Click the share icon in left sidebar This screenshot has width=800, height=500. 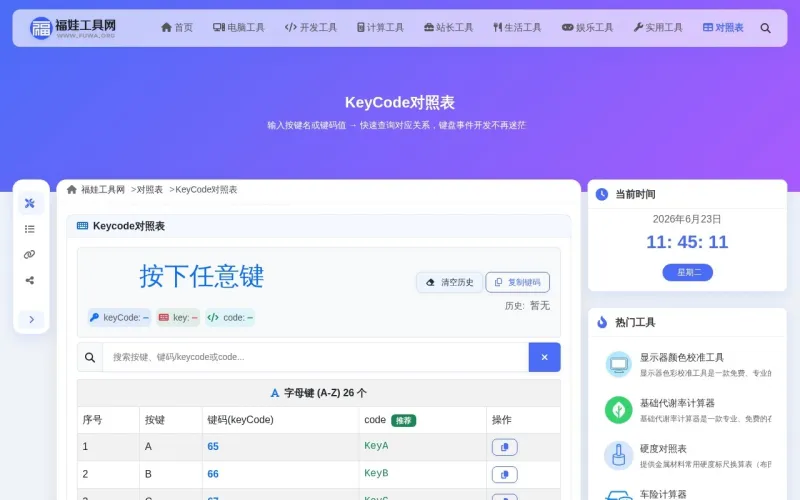point(30,280)
